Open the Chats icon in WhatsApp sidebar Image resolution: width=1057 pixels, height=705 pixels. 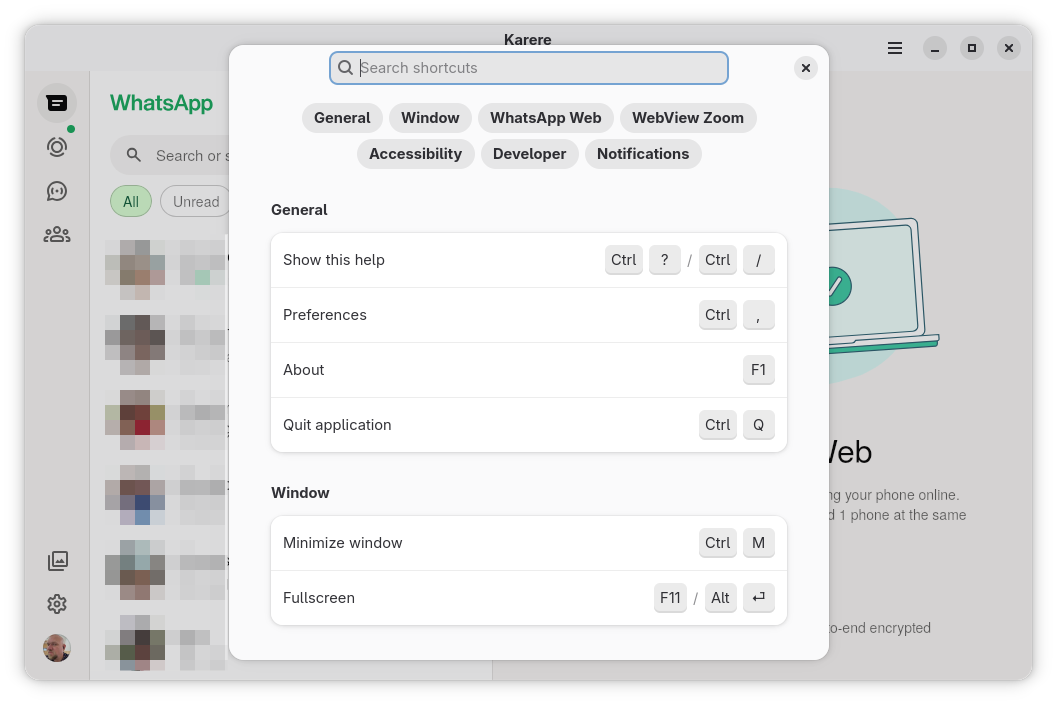click(57, 103)
